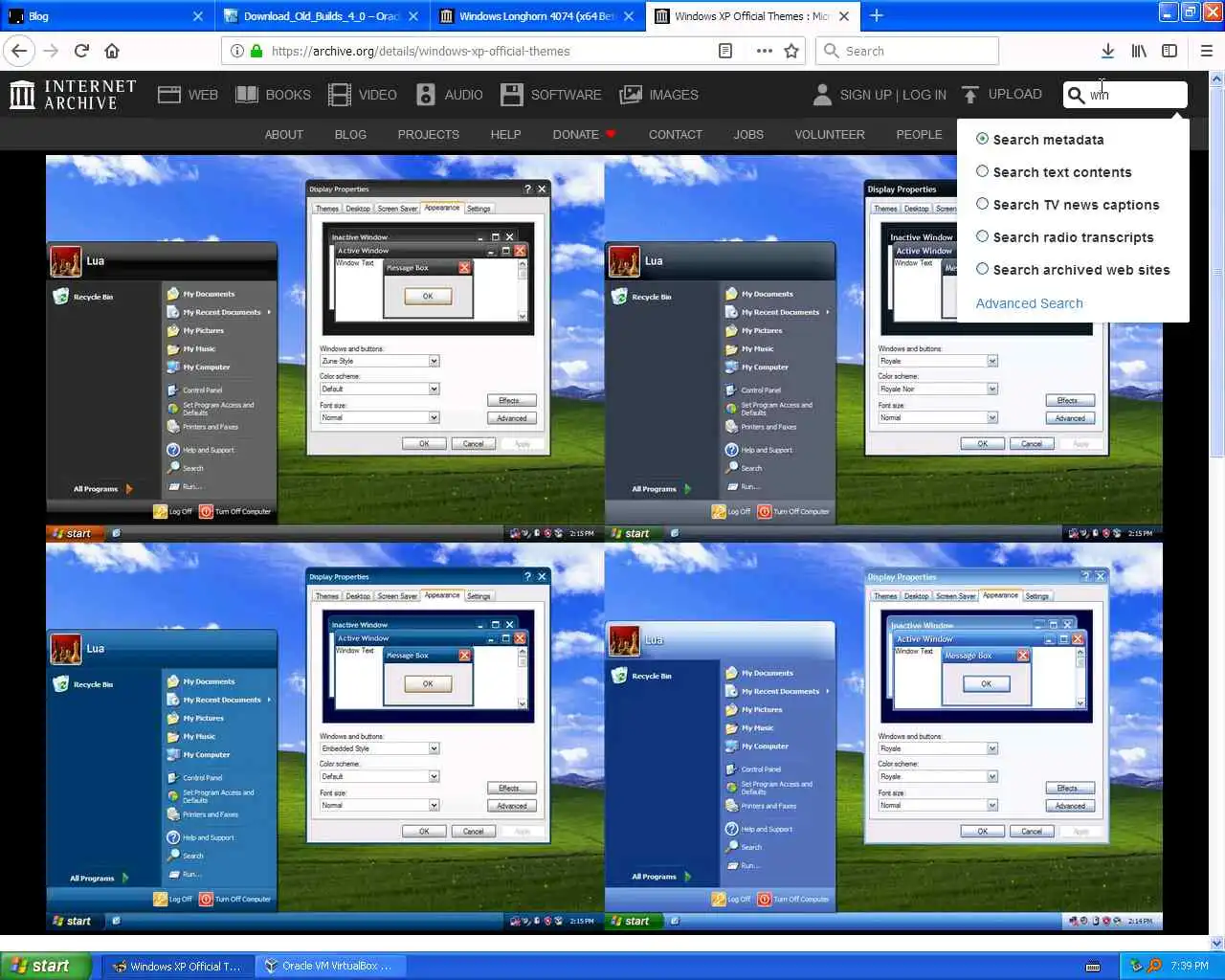Click the Firefox forward arrow

pyautogui.click(x=51, y=51)
